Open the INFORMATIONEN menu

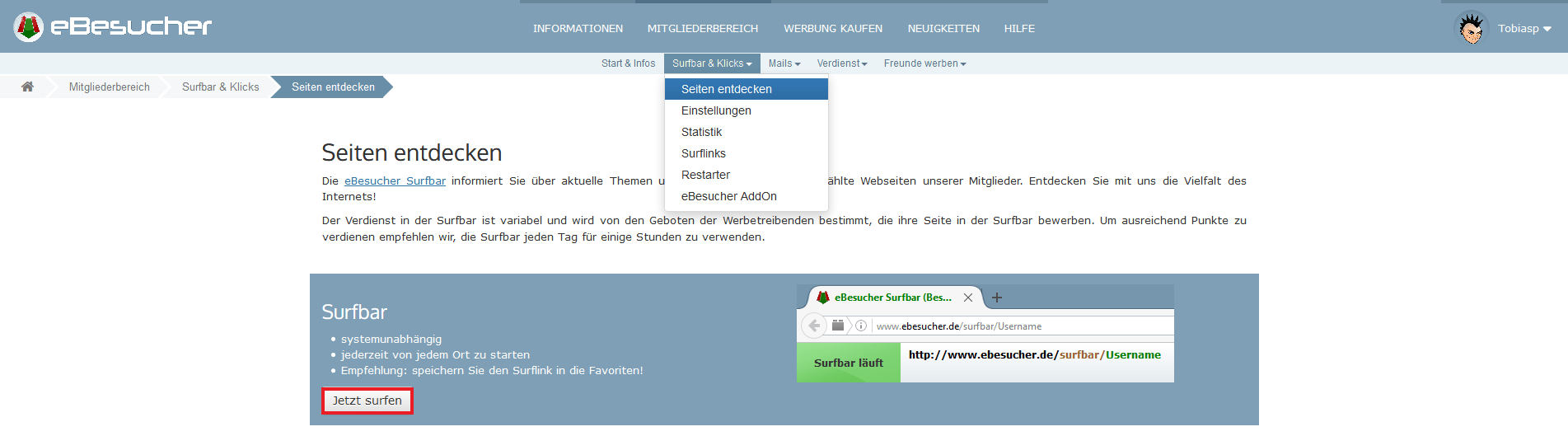point(578,28)
